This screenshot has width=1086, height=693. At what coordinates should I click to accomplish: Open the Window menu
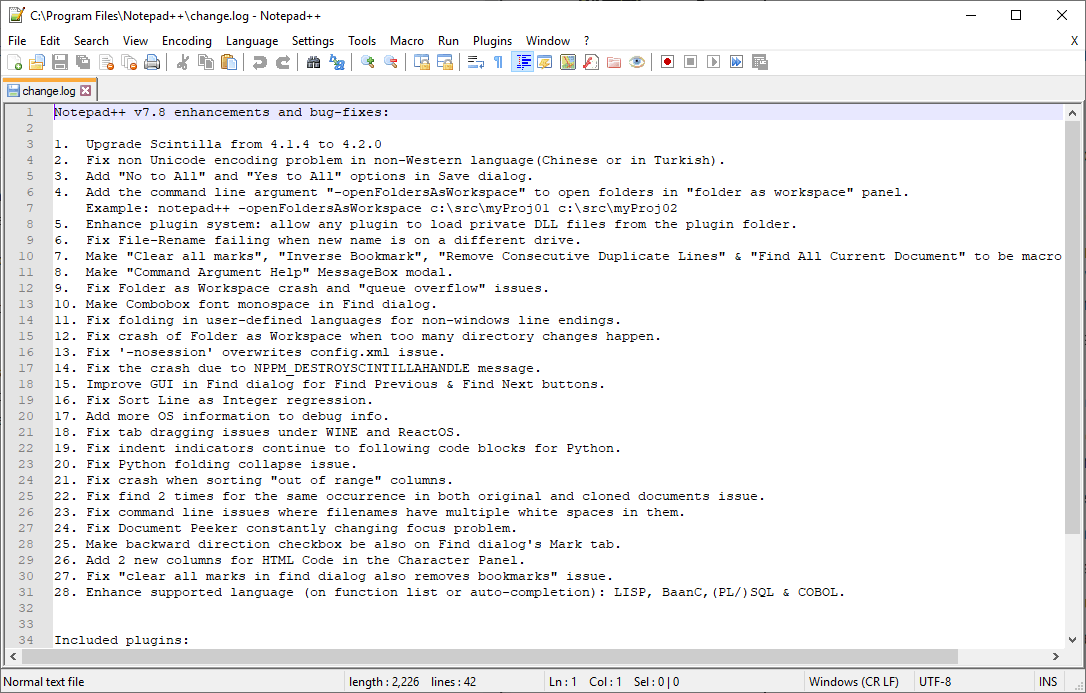pyautogui.click(x=548, y=41)
